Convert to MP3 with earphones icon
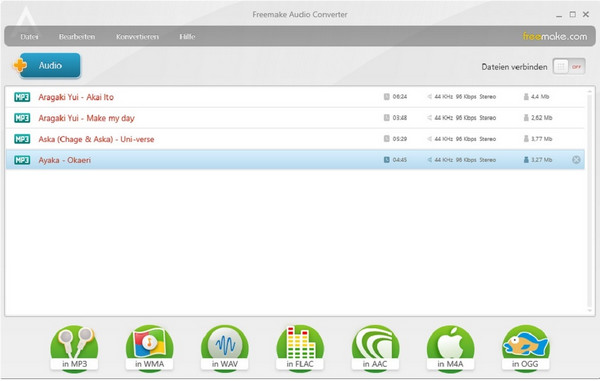 coord(74,348)
